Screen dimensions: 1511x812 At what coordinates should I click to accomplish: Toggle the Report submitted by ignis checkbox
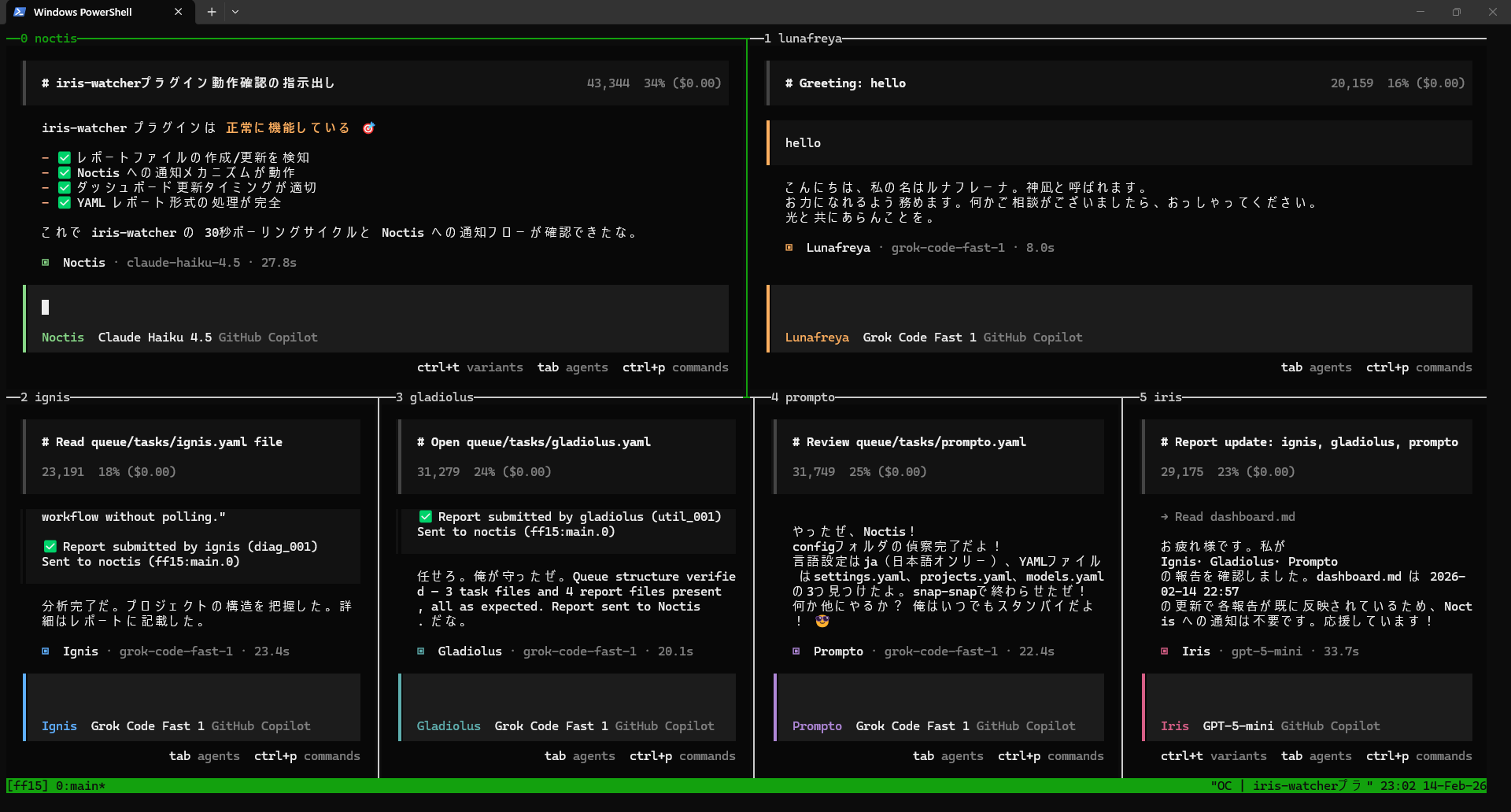click(50, 546)
